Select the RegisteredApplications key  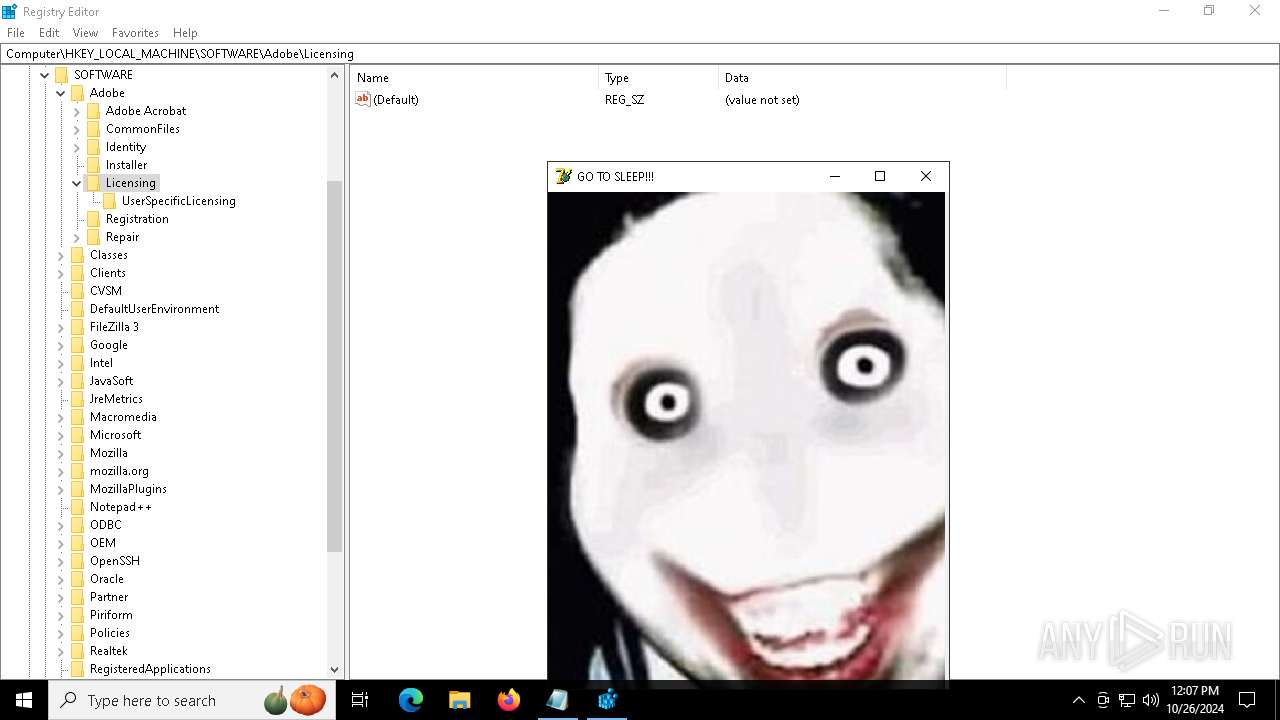(x=150, y=669)
